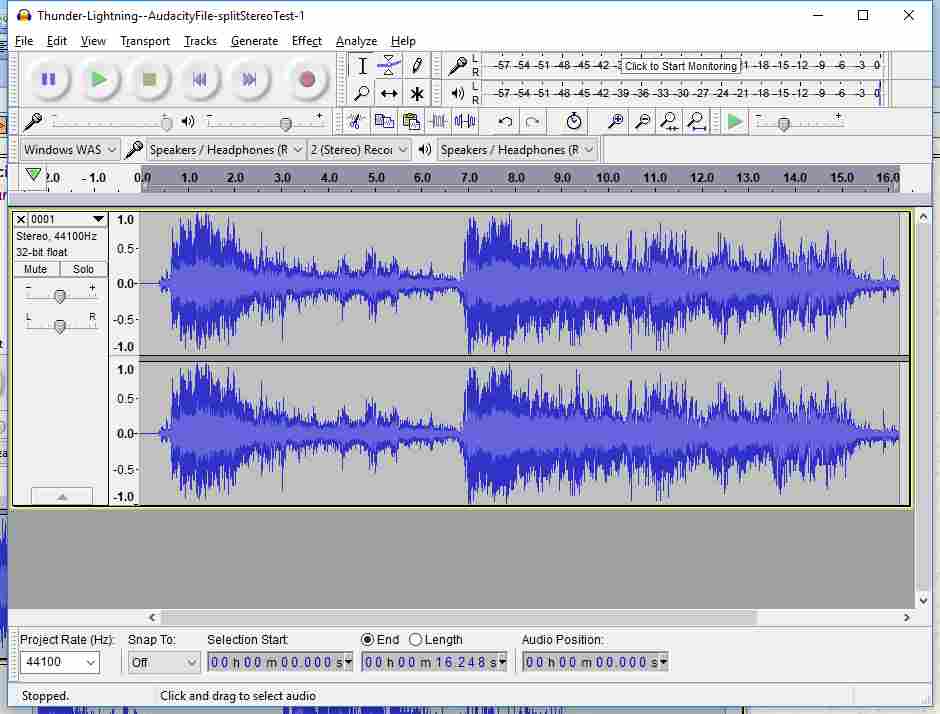
Task: Solo track 0001
Action: pyautogui.click(x=84, y=269)
